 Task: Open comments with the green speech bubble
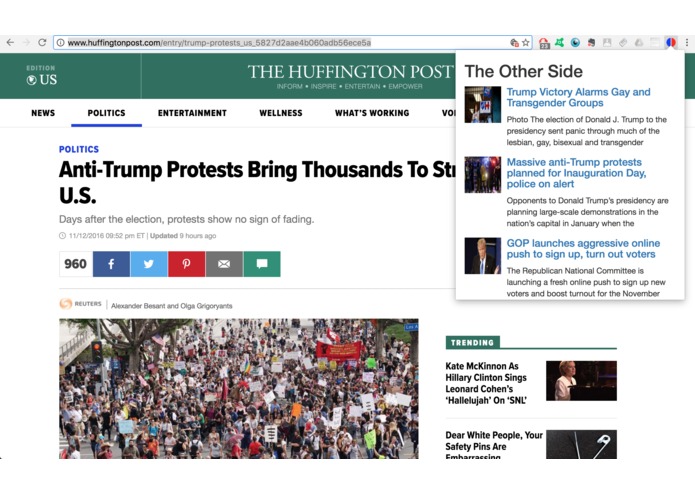262,264
